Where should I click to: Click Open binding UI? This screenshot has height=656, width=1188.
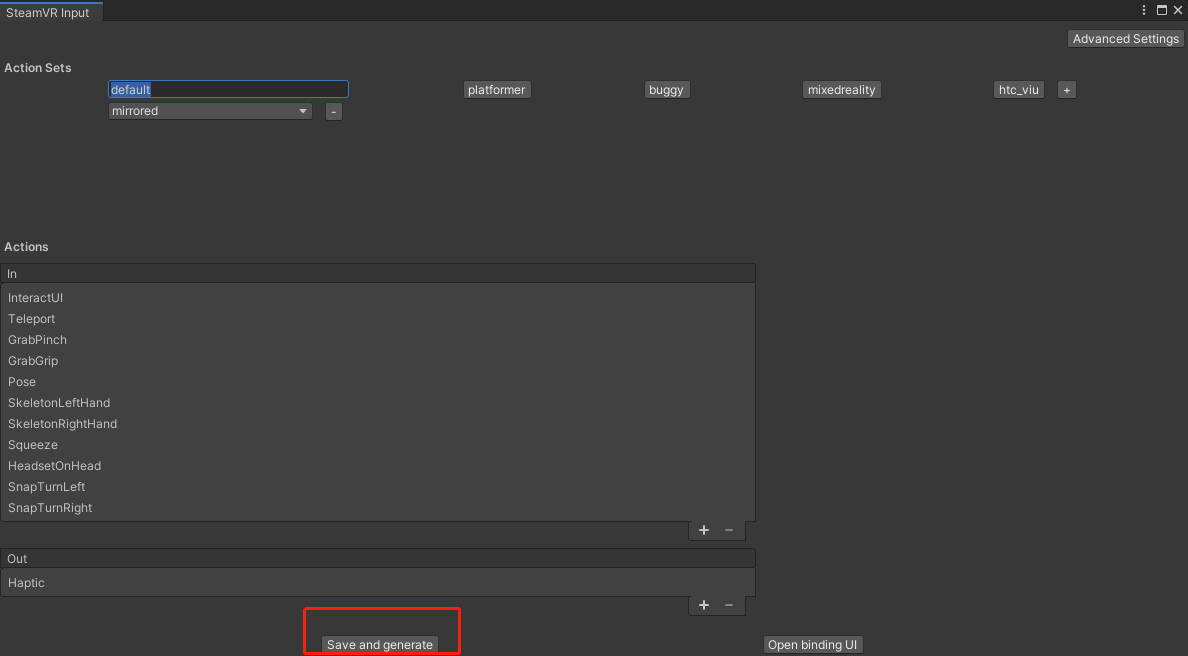812,645
